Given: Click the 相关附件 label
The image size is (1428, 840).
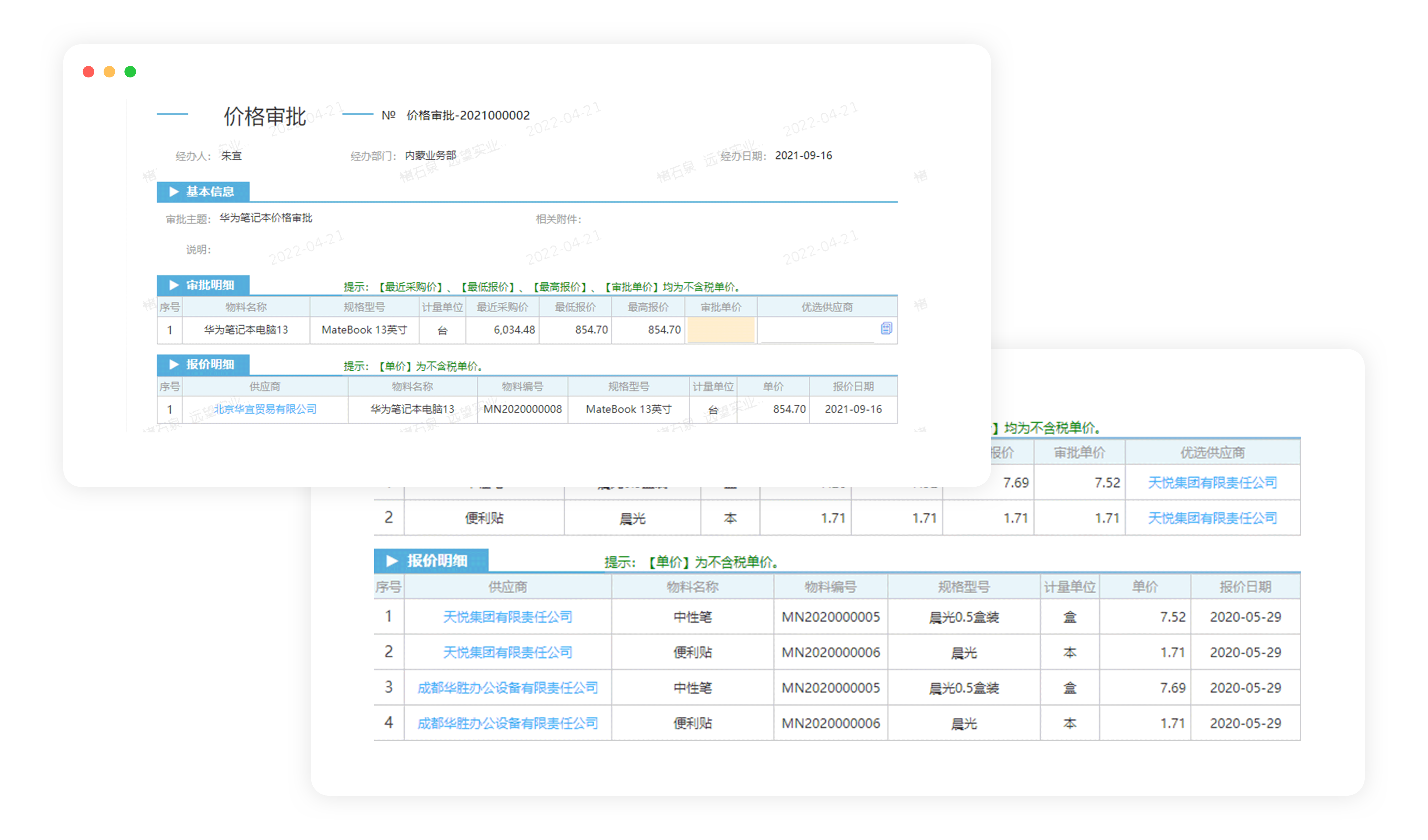Looking at the screenshot, I should [x=559, y=219].
